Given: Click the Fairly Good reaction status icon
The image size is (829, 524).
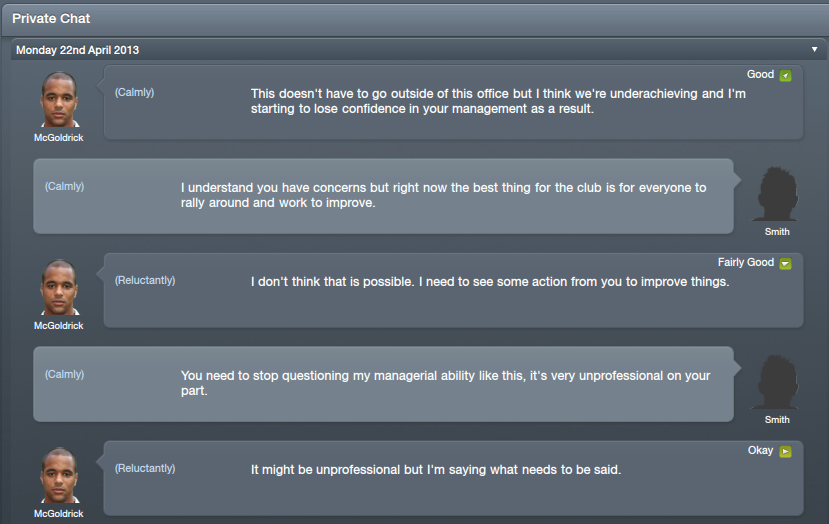Looking at the screenshot, I should (786, 264).
